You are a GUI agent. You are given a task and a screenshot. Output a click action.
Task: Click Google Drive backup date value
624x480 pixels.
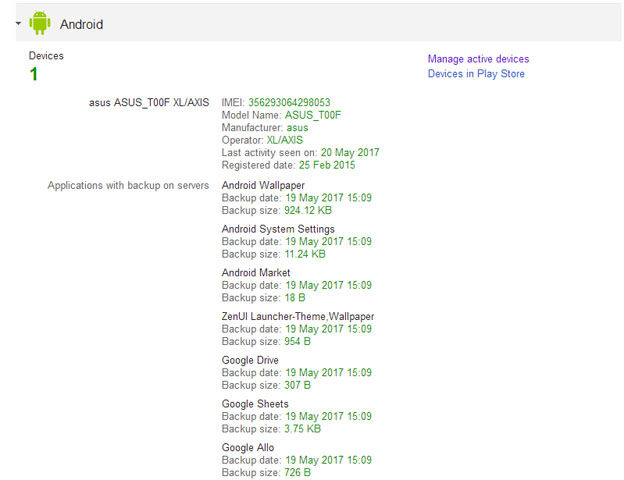tap(329, 373)
